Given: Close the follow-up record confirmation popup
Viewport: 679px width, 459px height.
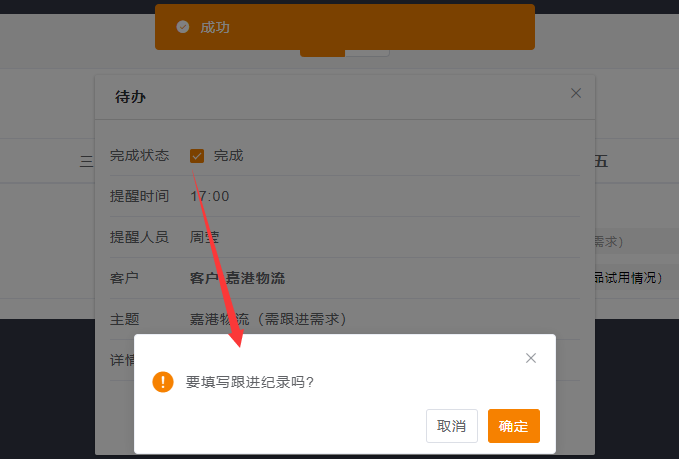Looking at the screenshot, I should pos(531,358).
